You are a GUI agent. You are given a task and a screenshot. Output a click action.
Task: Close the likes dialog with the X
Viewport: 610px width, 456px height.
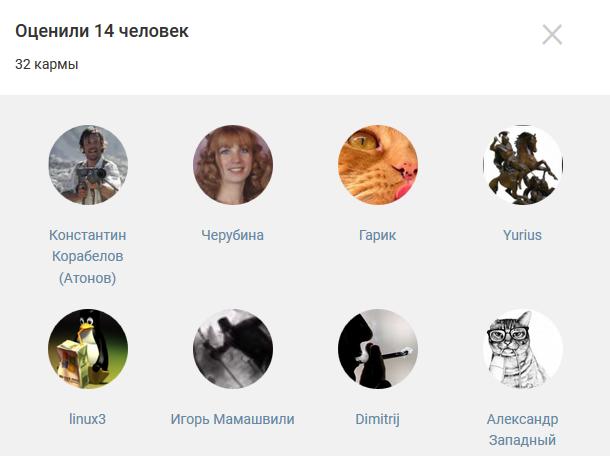click(x=552, y=35)
